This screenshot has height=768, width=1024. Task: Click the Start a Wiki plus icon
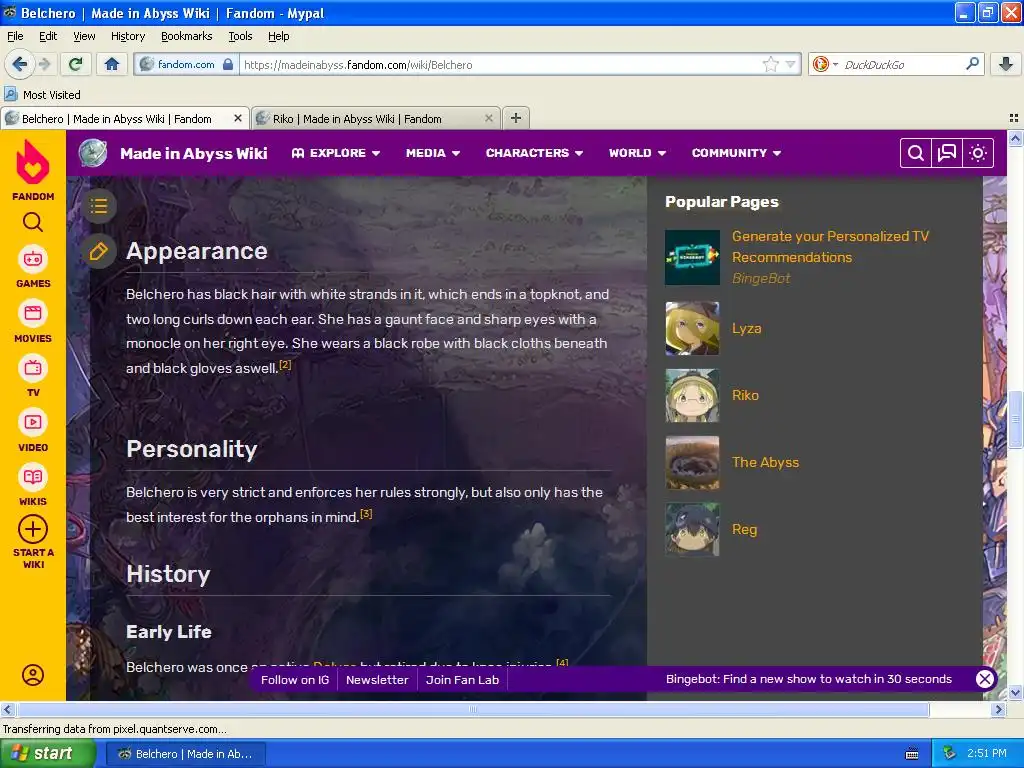coord(33,529)
